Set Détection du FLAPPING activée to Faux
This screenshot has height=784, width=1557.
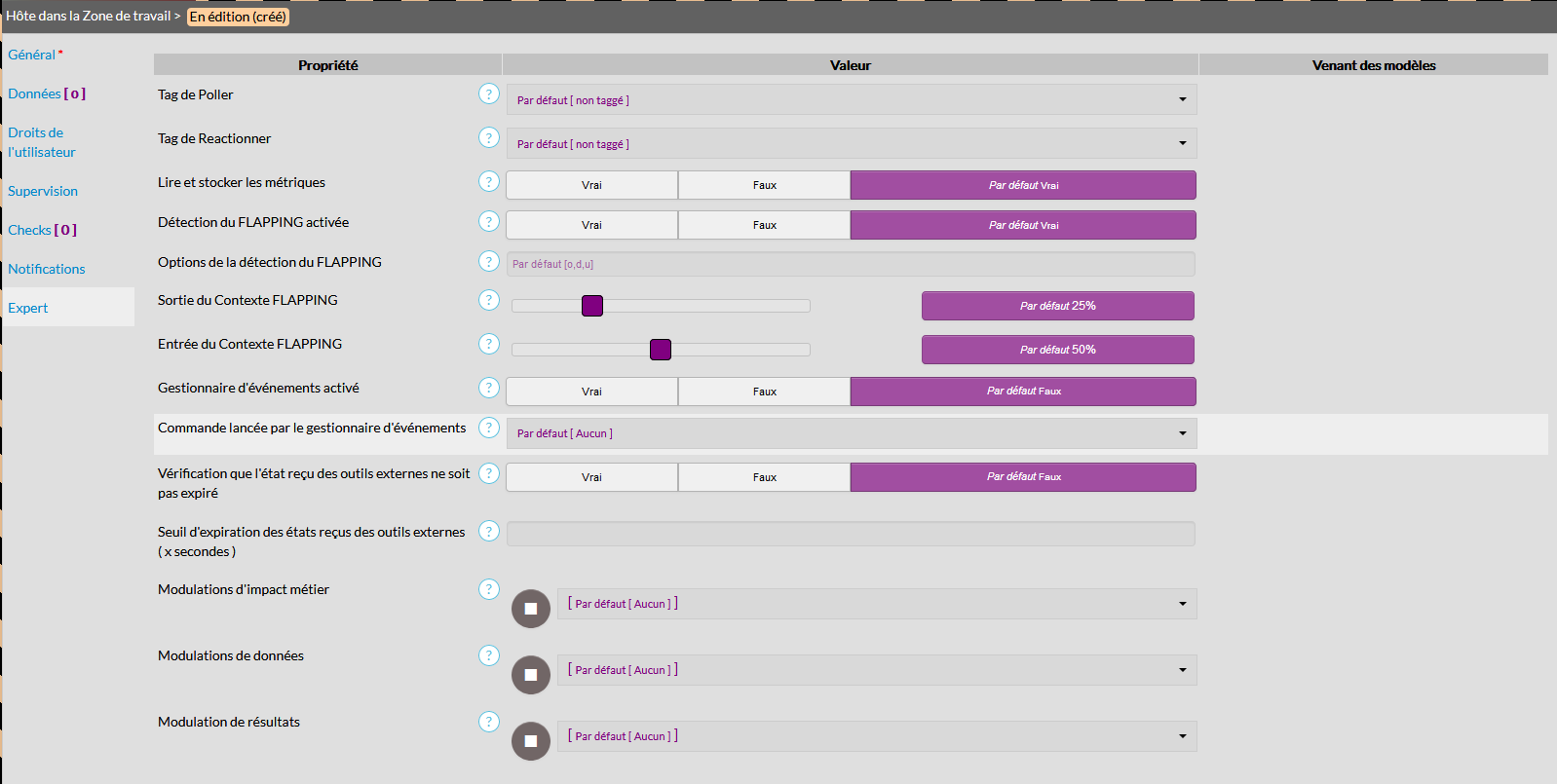click(764, 225)
